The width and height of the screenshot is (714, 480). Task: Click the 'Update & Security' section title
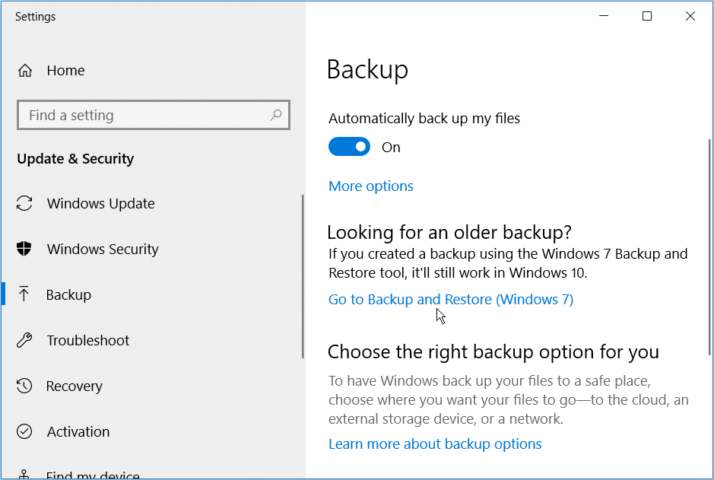tap(76, 158)
